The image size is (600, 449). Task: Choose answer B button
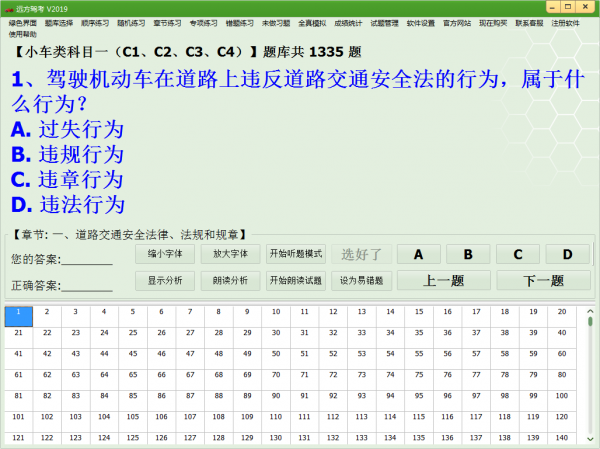coord(468,254)
